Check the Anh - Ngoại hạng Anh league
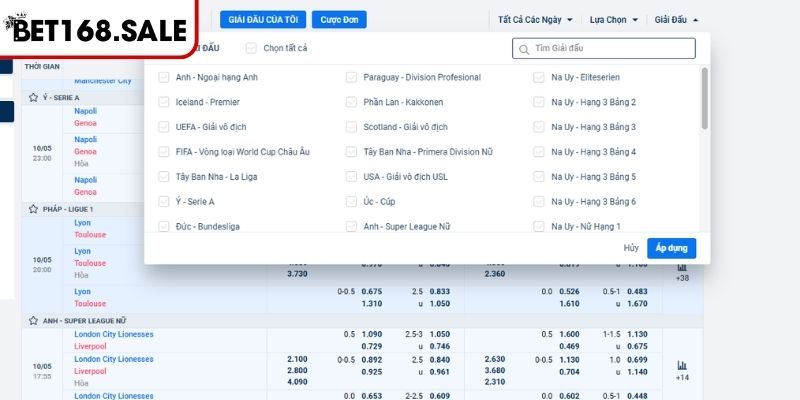Screen dimensions: 800x400 click(x=164, y=77)
